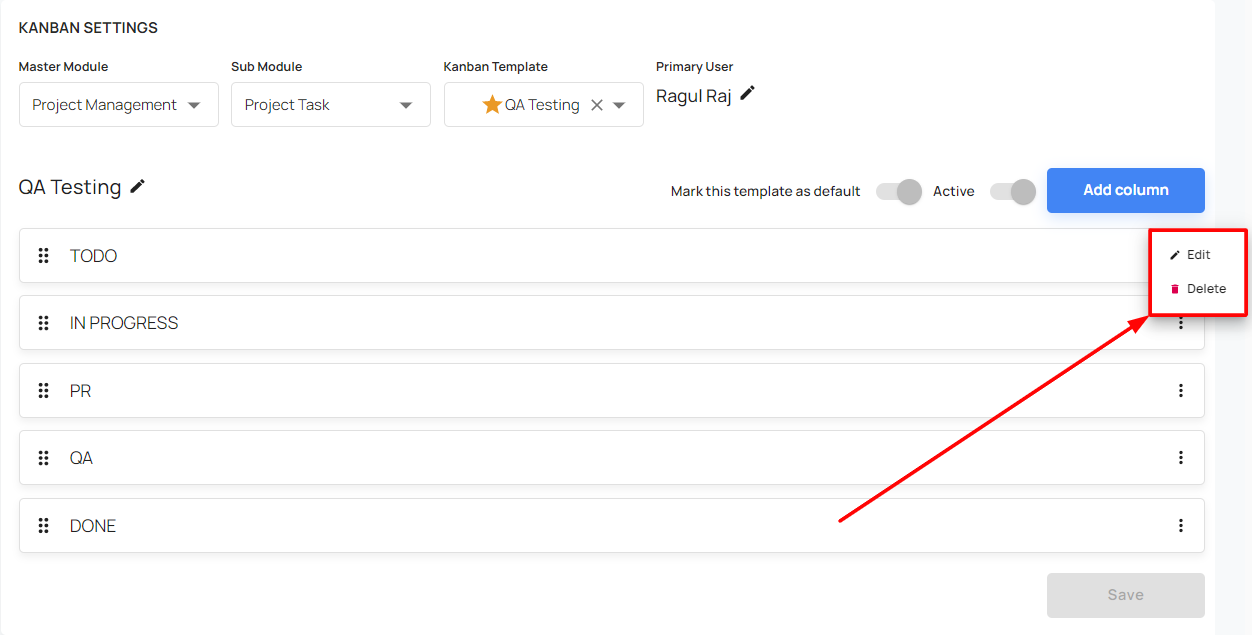This screenshot has height=635, width=1252.
Task: Open the Master Module dropdown
Action: tap(119, 105)
